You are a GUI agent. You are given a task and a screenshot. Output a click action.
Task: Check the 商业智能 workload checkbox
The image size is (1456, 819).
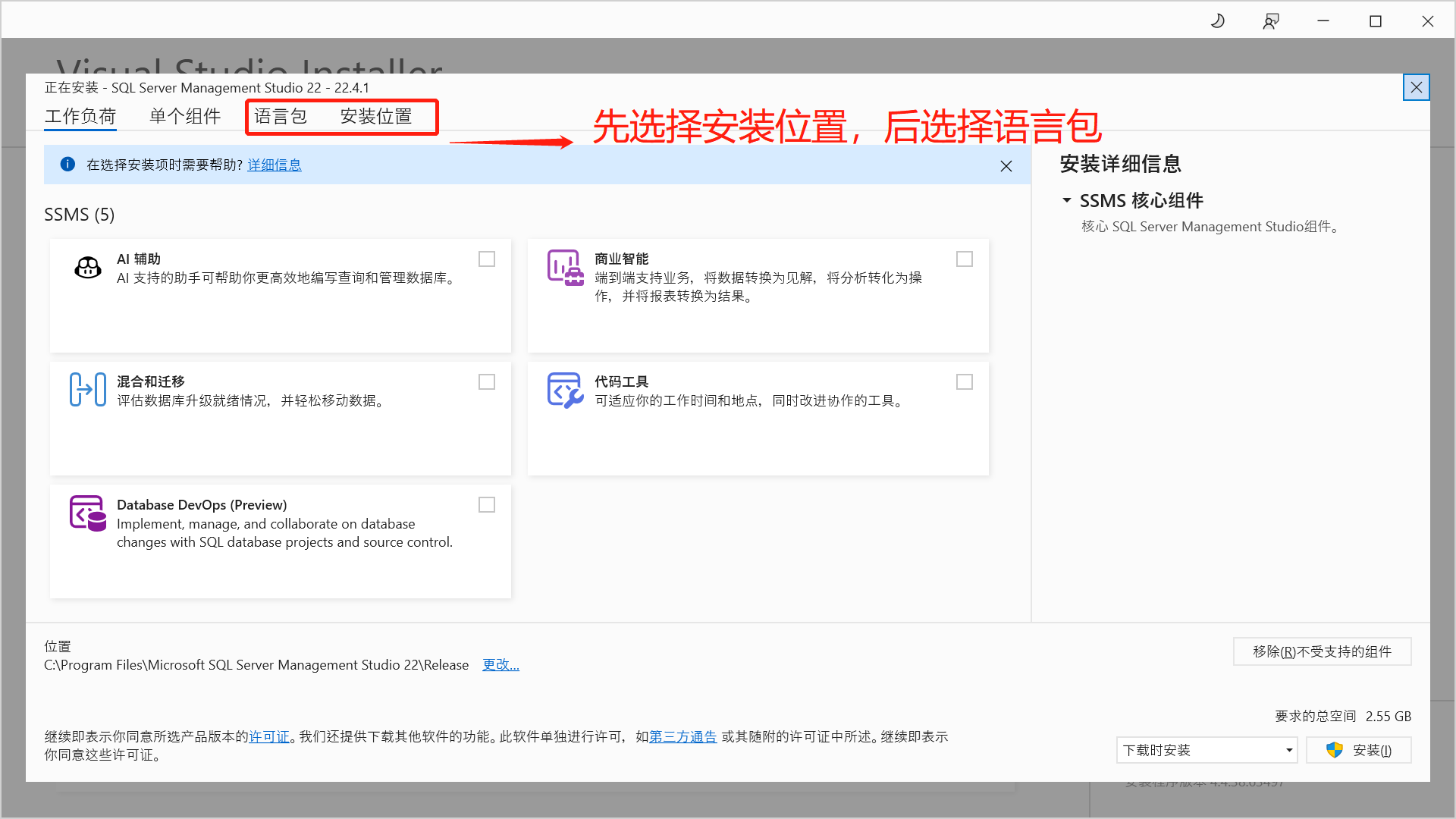(965, 259)
